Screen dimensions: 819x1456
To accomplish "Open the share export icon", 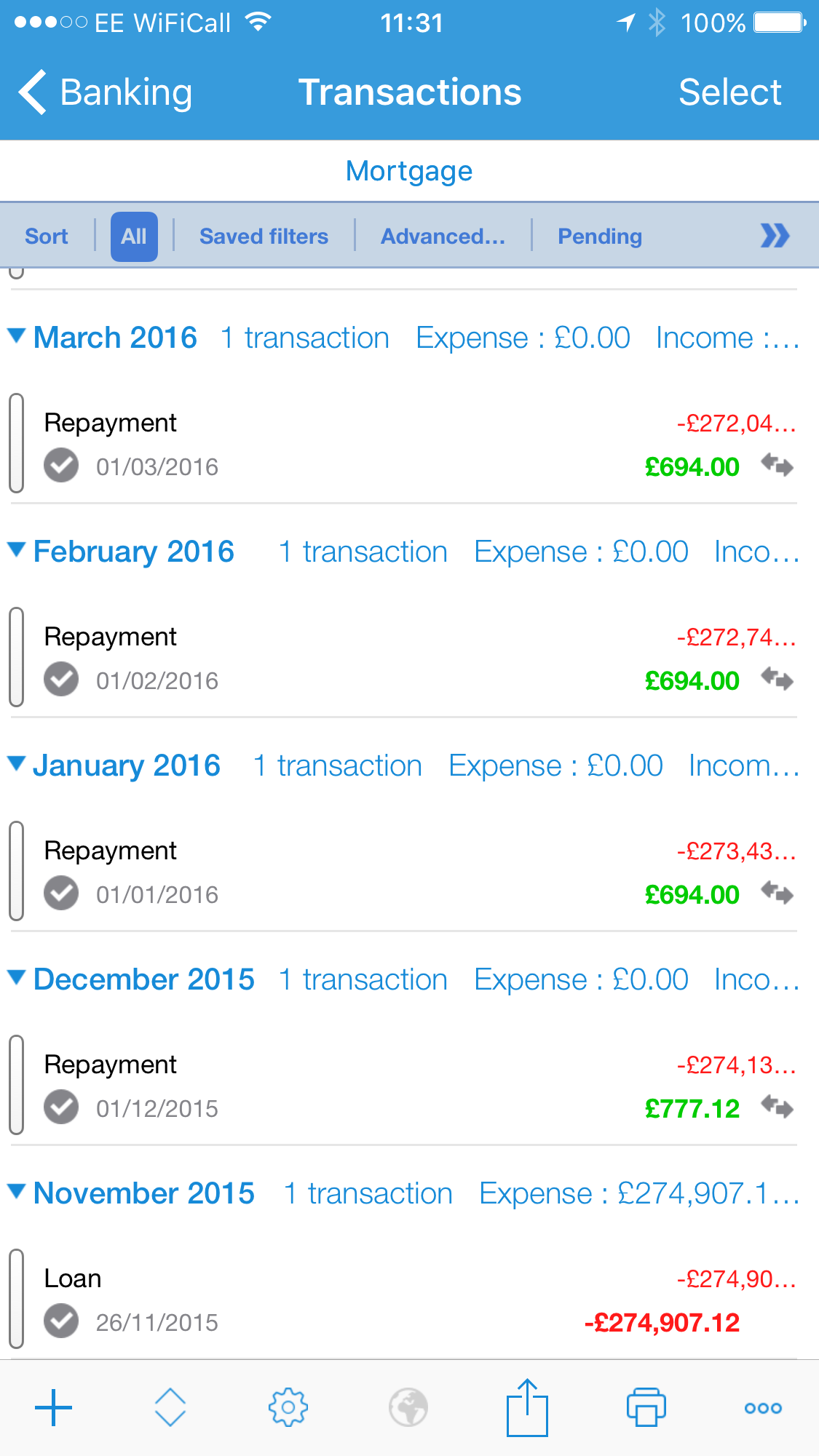I will click(x=527, y=1407).
